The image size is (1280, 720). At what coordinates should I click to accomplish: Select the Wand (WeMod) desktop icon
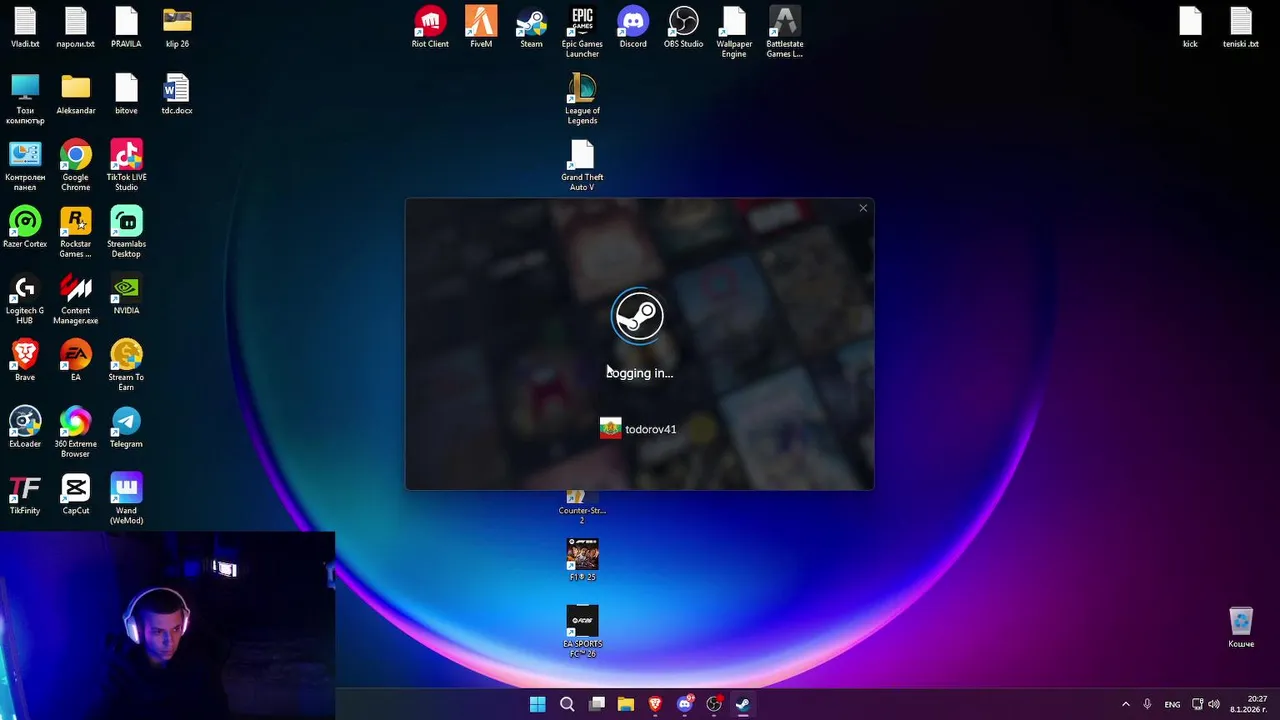126,498
